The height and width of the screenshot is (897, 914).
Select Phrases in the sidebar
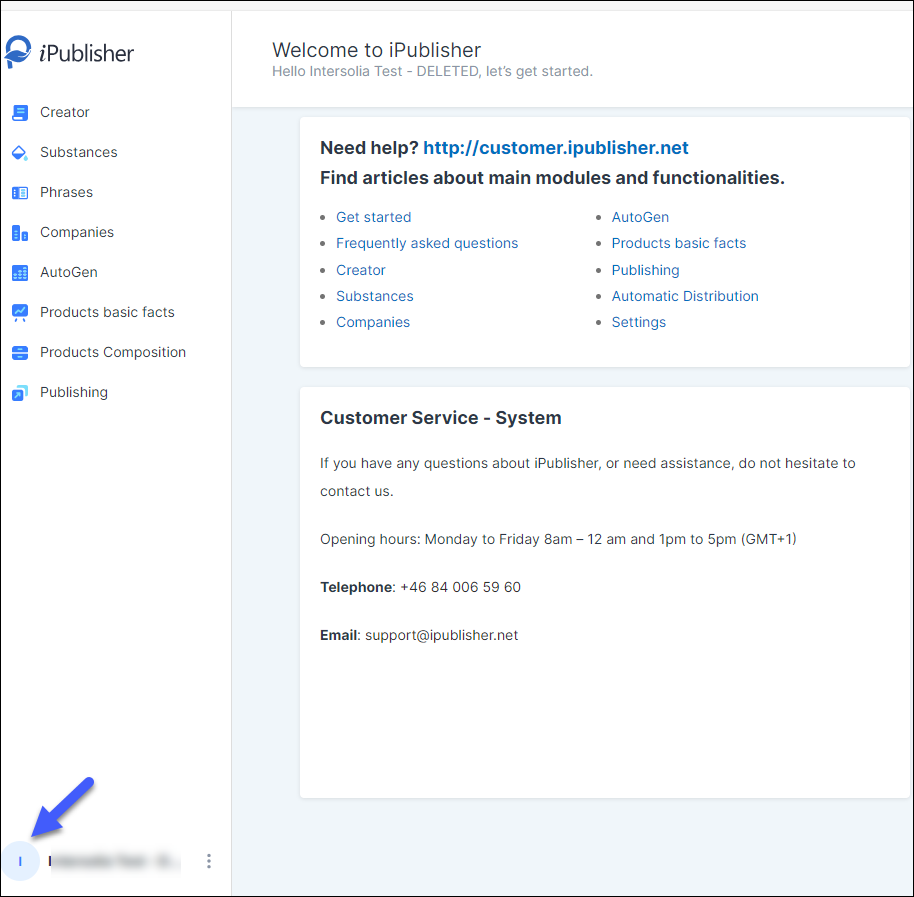66,192
